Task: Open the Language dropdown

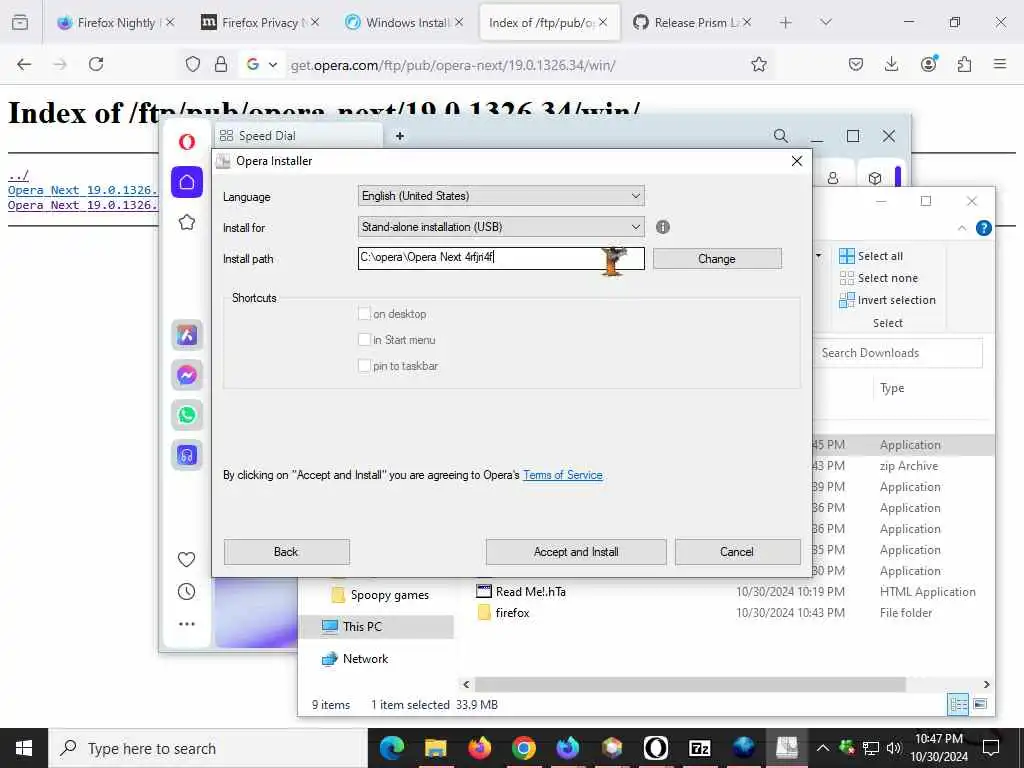Action: tap(501, 196)
